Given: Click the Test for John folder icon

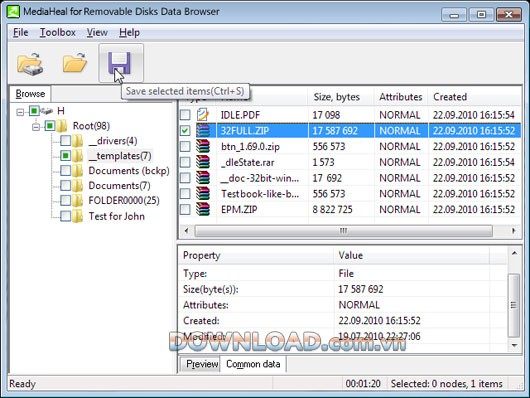Looking at the screenshot, I should [77, 216].
